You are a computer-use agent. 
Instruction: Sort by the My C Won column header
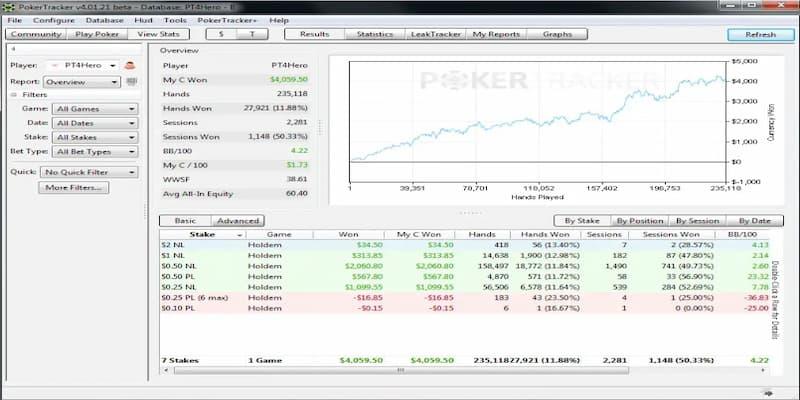419,235
